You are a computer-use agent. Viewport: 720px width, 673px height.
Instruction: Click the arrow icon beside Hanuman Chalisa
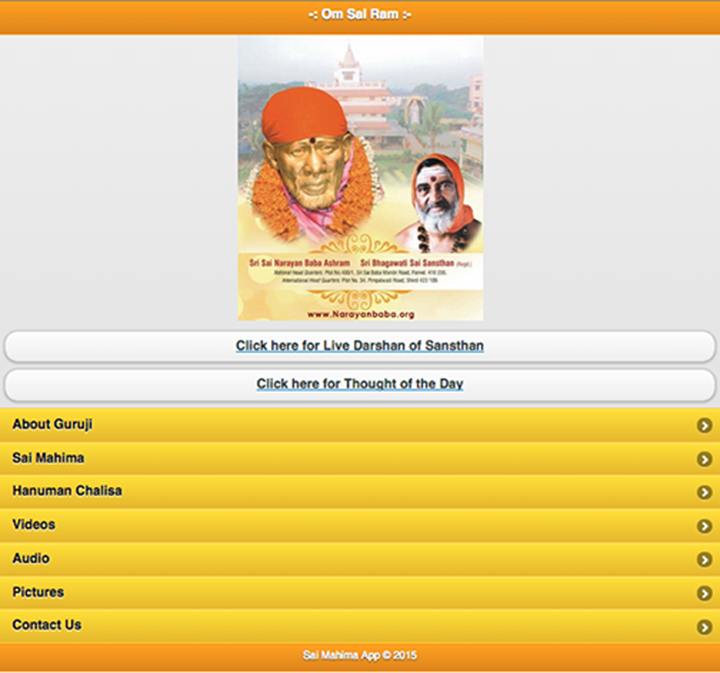704,492
